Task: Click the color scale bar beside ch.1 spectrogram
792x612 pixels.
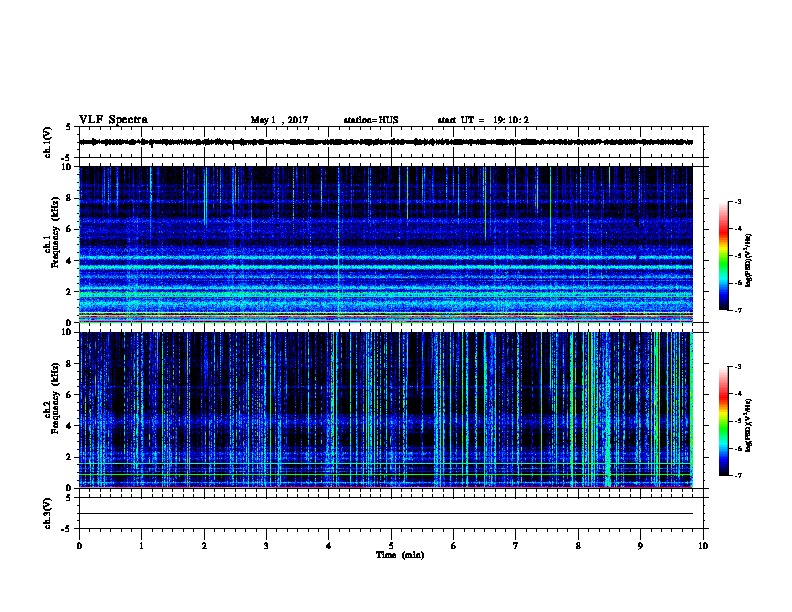Action: click(724, 256)
